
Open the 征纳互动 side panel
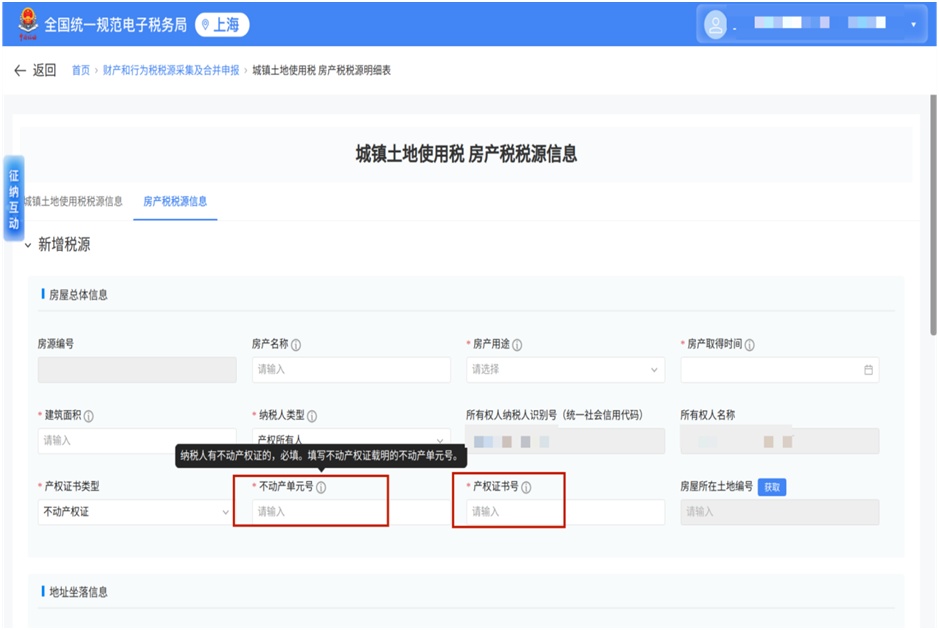14,198
